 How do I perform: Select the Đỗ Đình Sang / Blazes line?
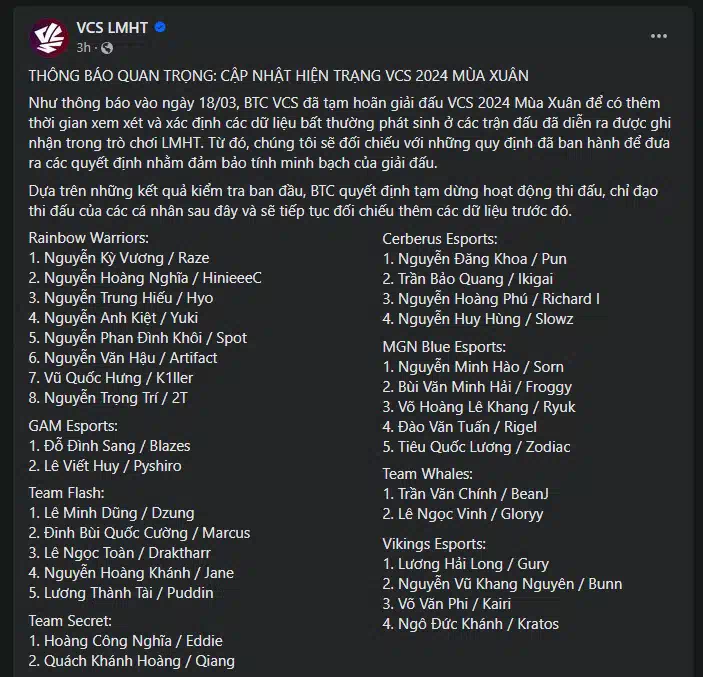coord(109,446)
